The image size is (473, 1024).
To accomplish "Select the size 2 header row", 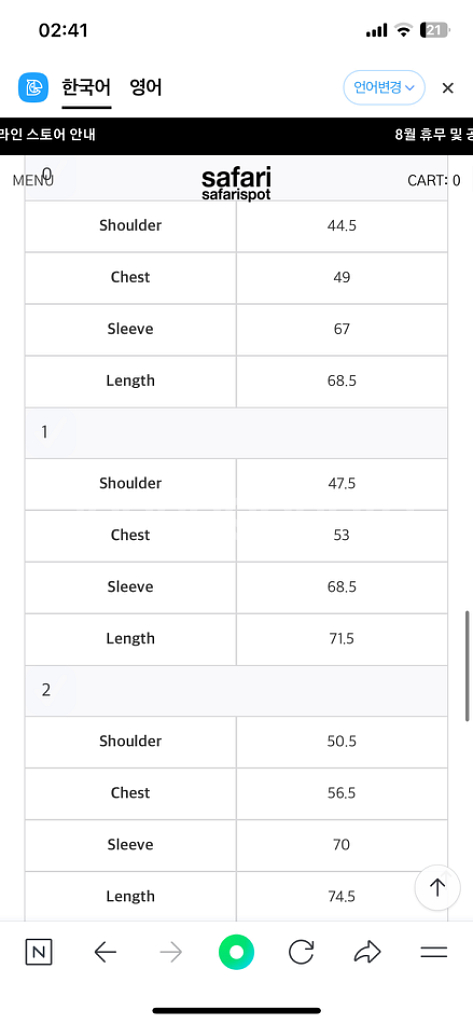I will click(236, 691).
